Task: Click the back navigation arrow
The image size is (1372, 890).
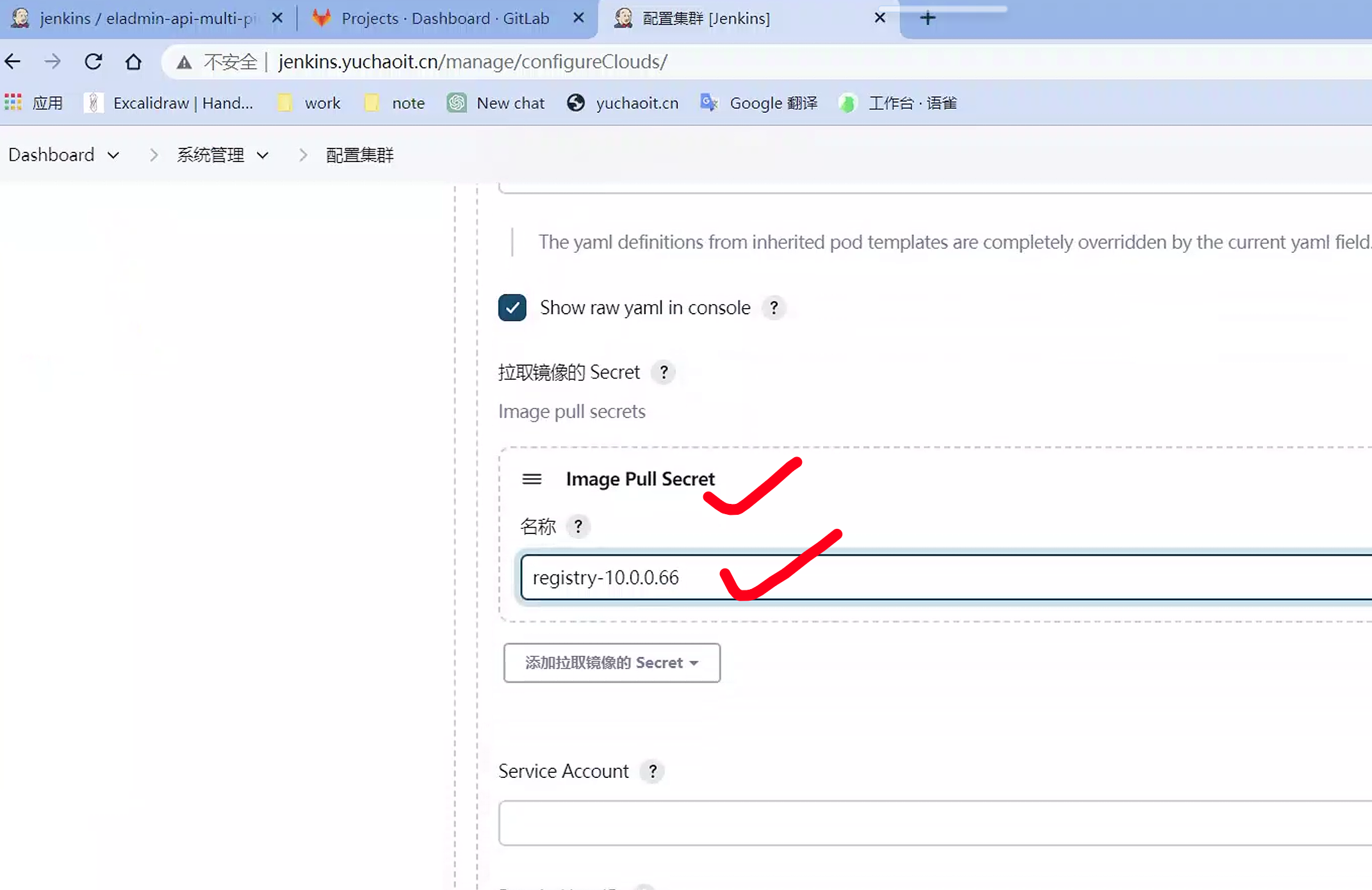Action: pyautogui.click(x=13, y=61)
